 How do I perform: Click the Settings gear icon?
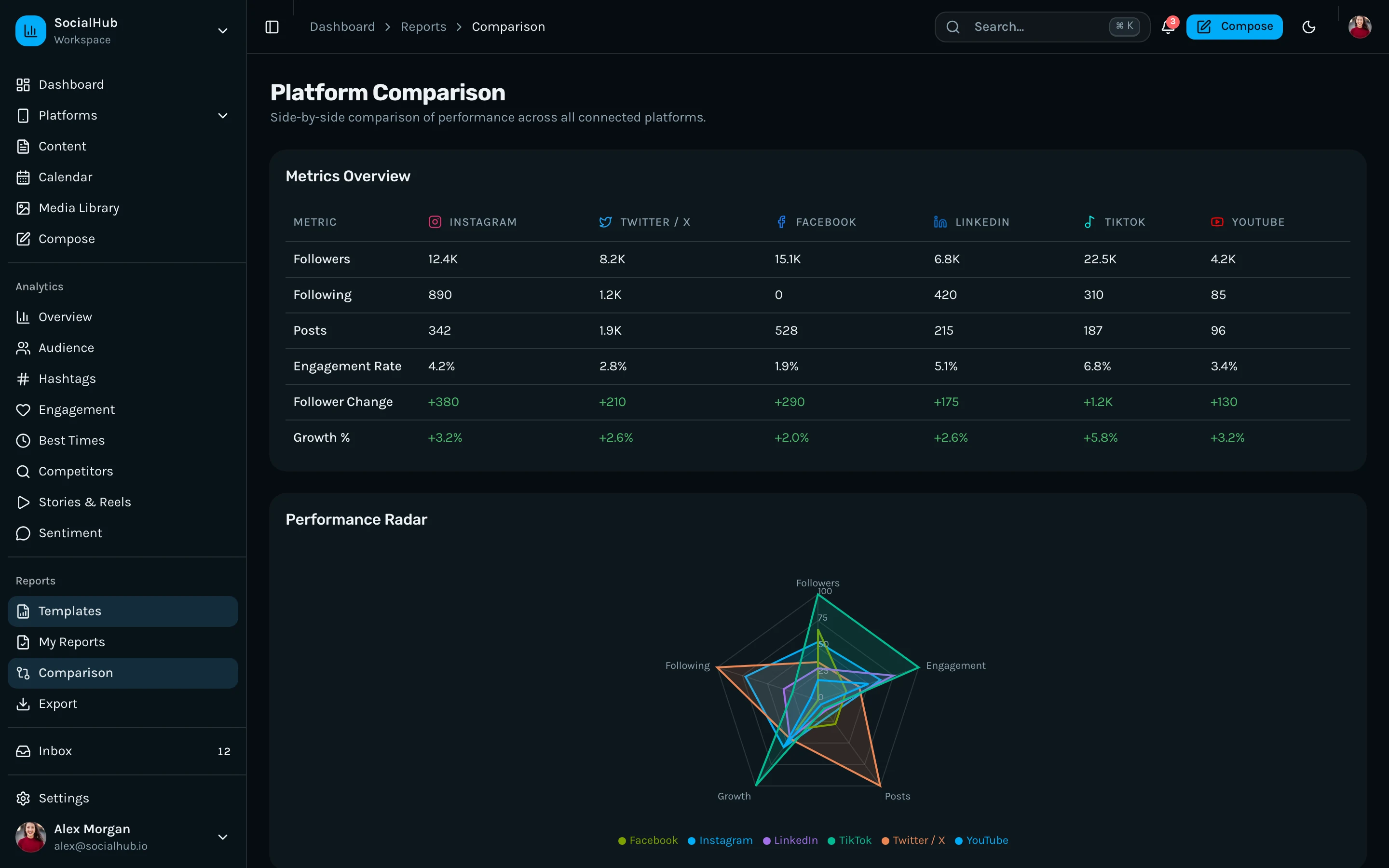[x=23, y=799]
